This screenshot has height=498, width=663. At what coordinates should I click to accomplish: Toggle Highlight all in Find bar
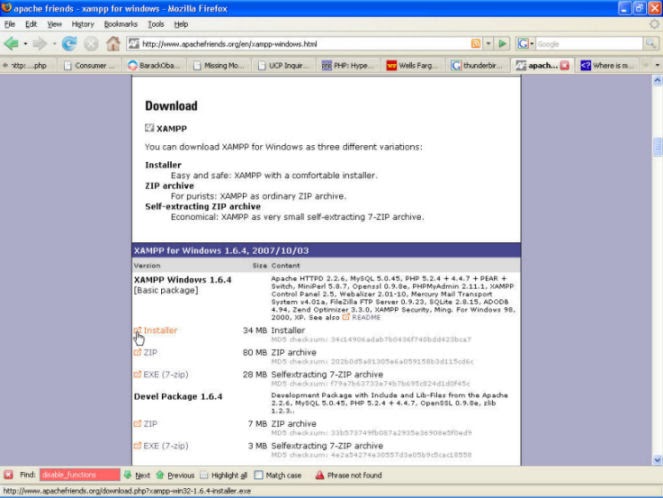pos(223,475)
